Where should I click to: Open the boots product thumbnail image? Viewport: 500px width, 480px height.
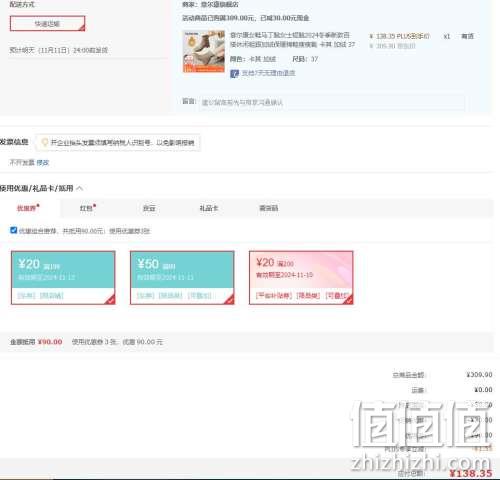(204, 51)
